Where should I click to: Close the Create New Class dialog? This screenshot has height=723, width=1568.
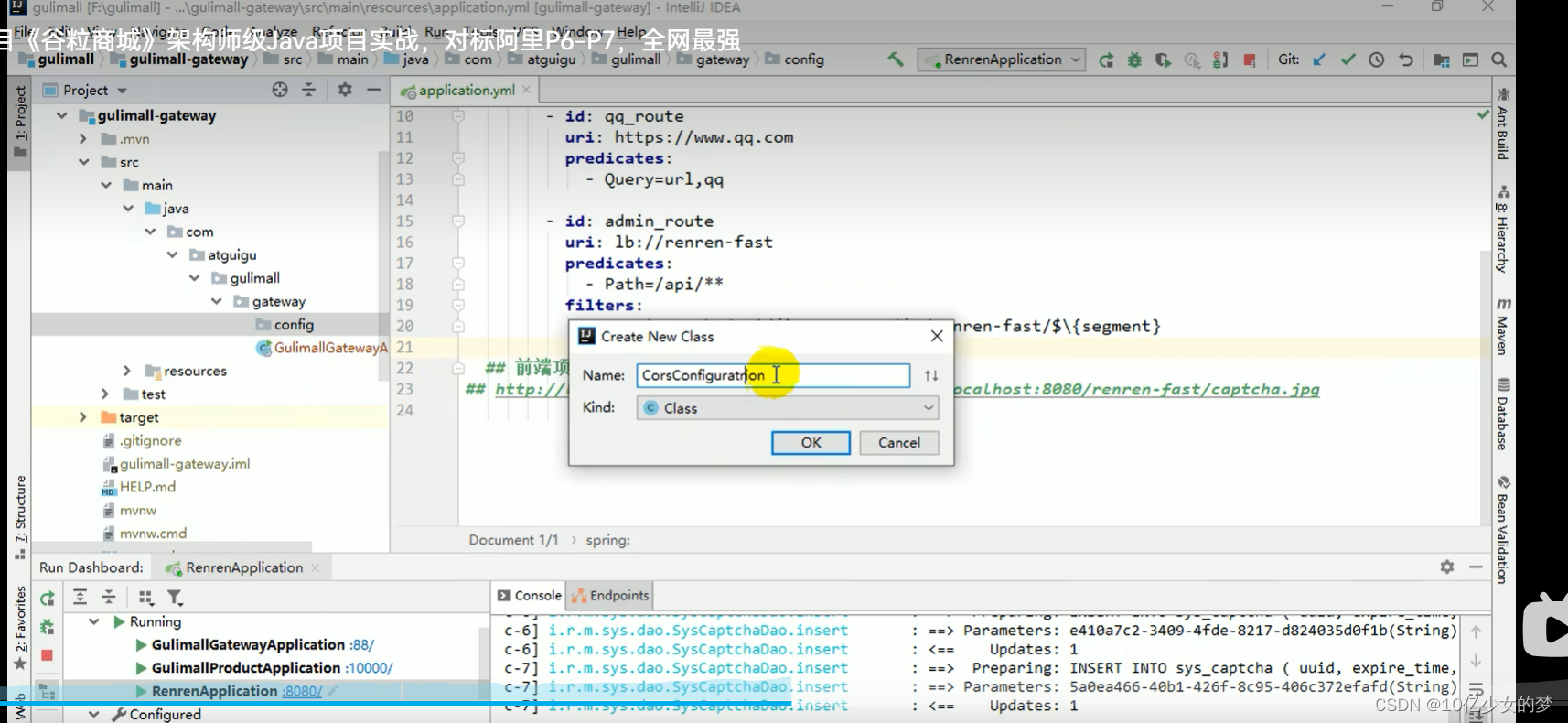[937, 337]
